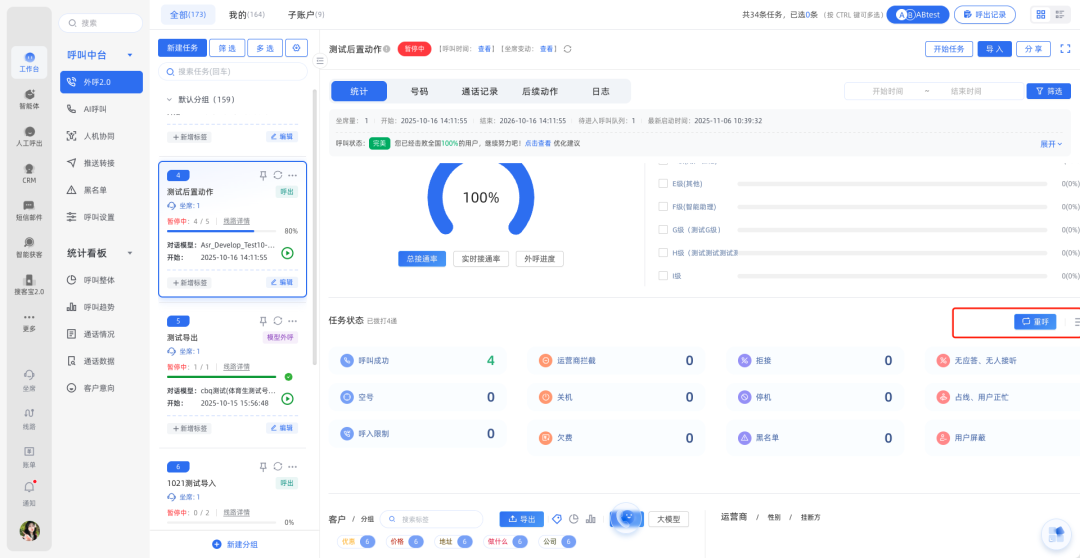1080x558 pixels.
Task: Collapse the 呼叫中台 menu section
Action: coord(129,55)
